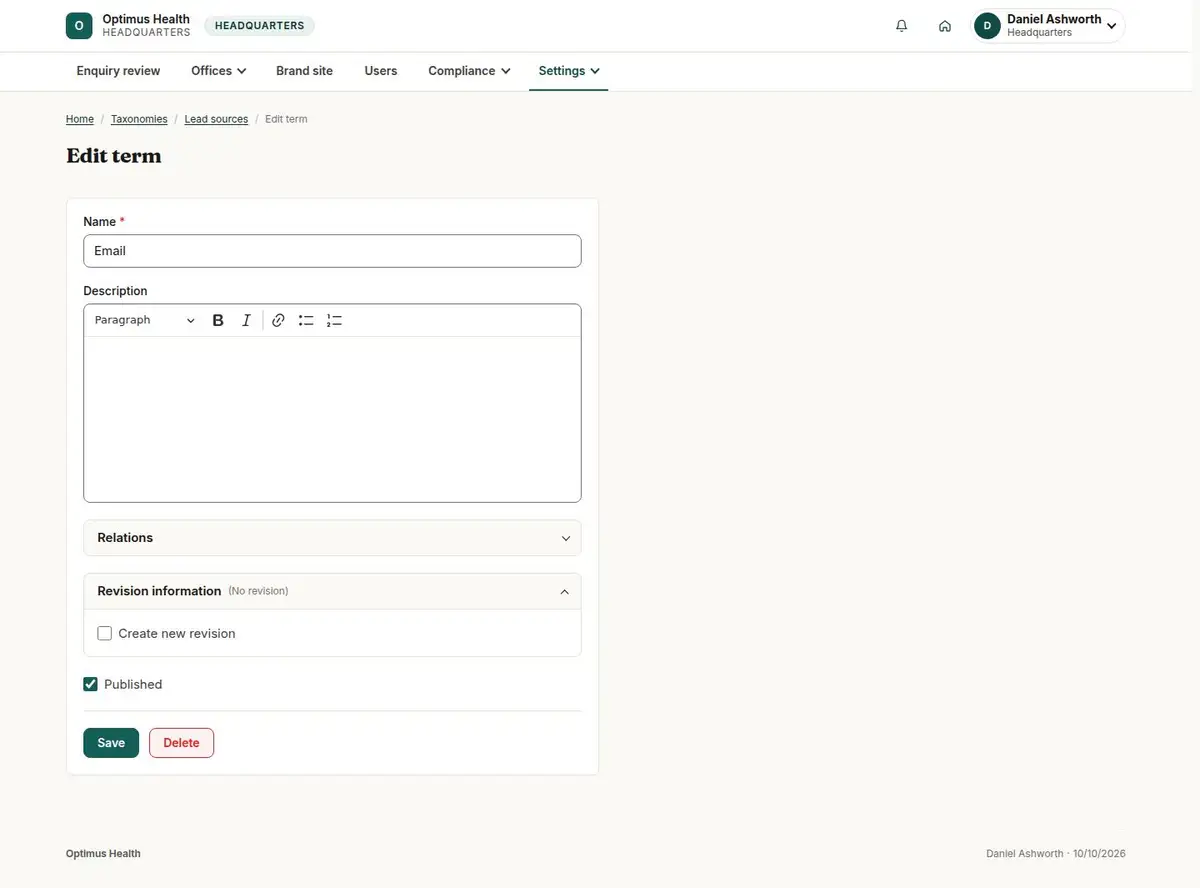Toggle bold formatting in Description editor
The image size is (1200, 888).
coord(218,320)
